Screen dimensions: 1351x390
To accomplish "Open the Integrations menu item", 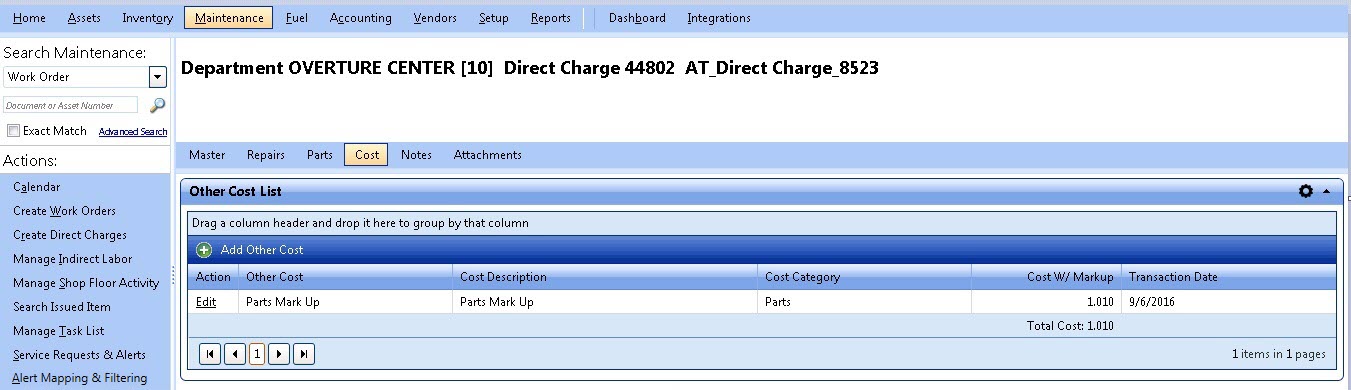I will (x=718, y=18).
